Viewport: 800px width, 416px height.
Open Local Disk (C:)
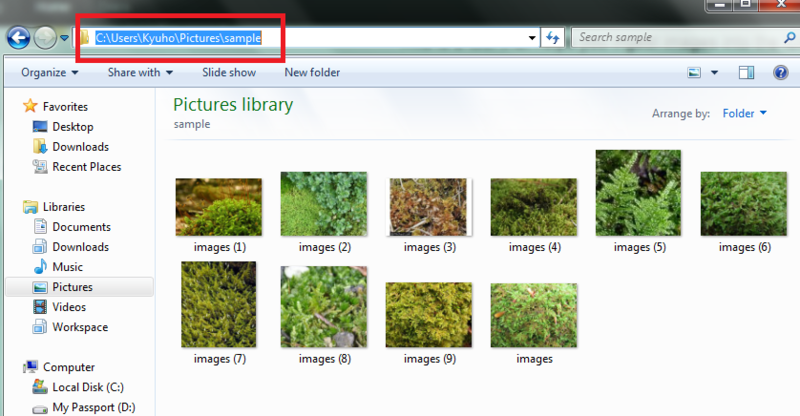[88, 387]
